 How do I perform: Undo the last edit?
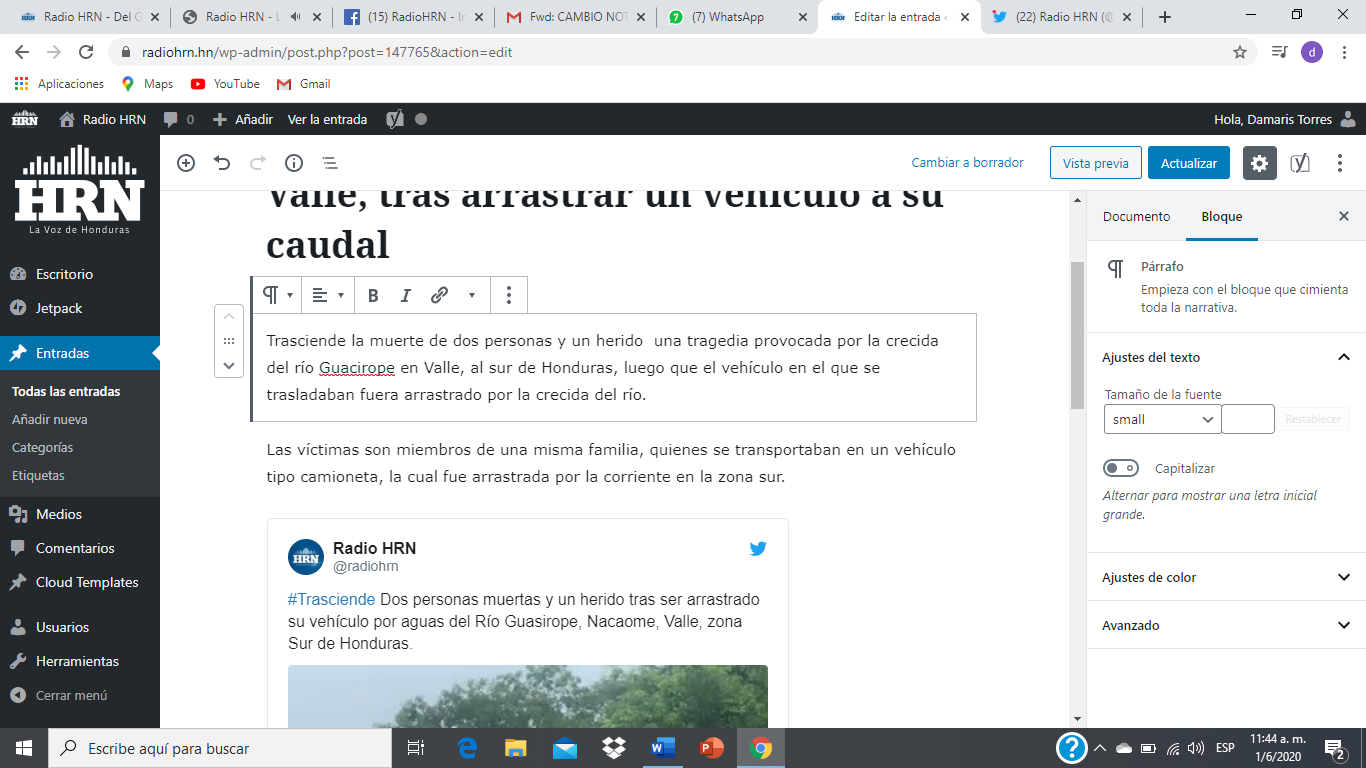point(222,163)
